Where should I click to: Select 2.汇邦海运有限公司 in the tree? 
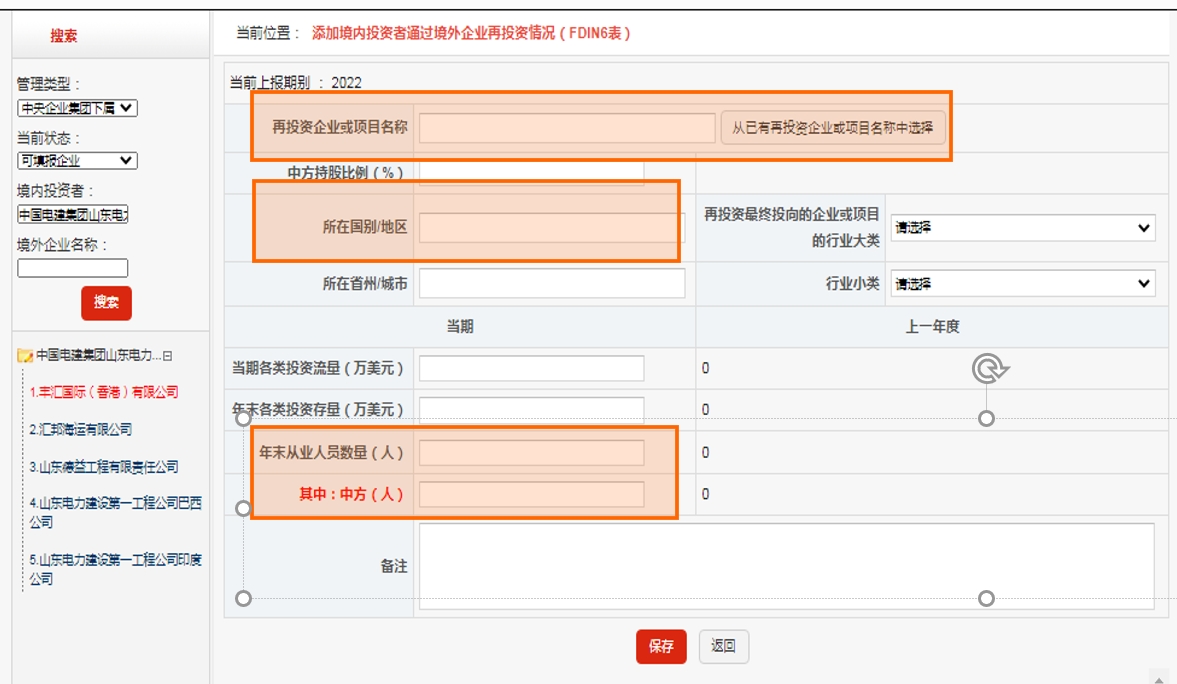81,429
